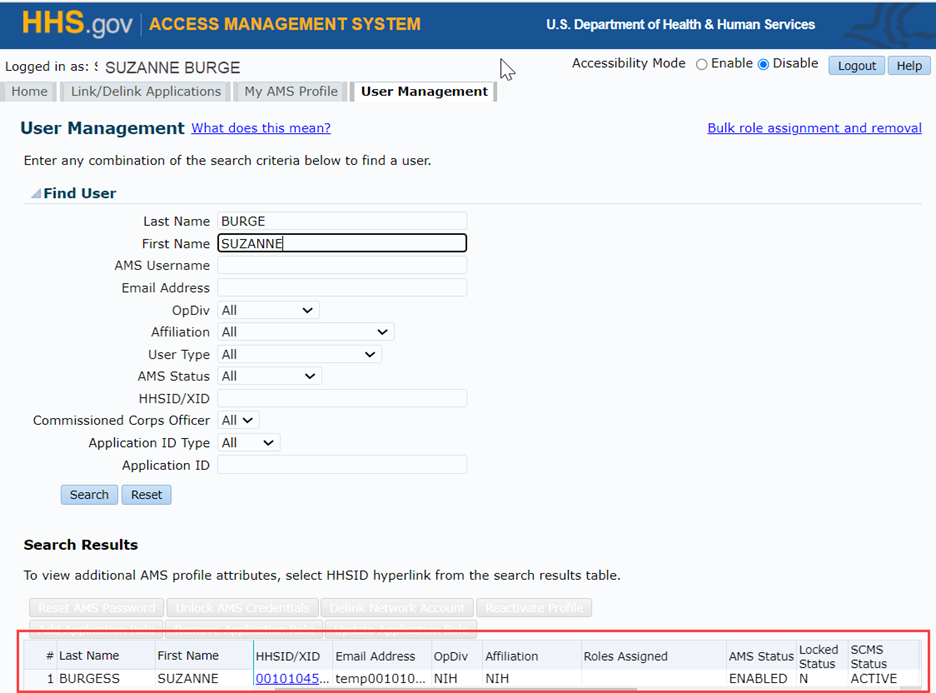Open Bulk role assignment and removal link
This screenshot has width=936, height=693.
pyautogui.click(x=814, y=128)
